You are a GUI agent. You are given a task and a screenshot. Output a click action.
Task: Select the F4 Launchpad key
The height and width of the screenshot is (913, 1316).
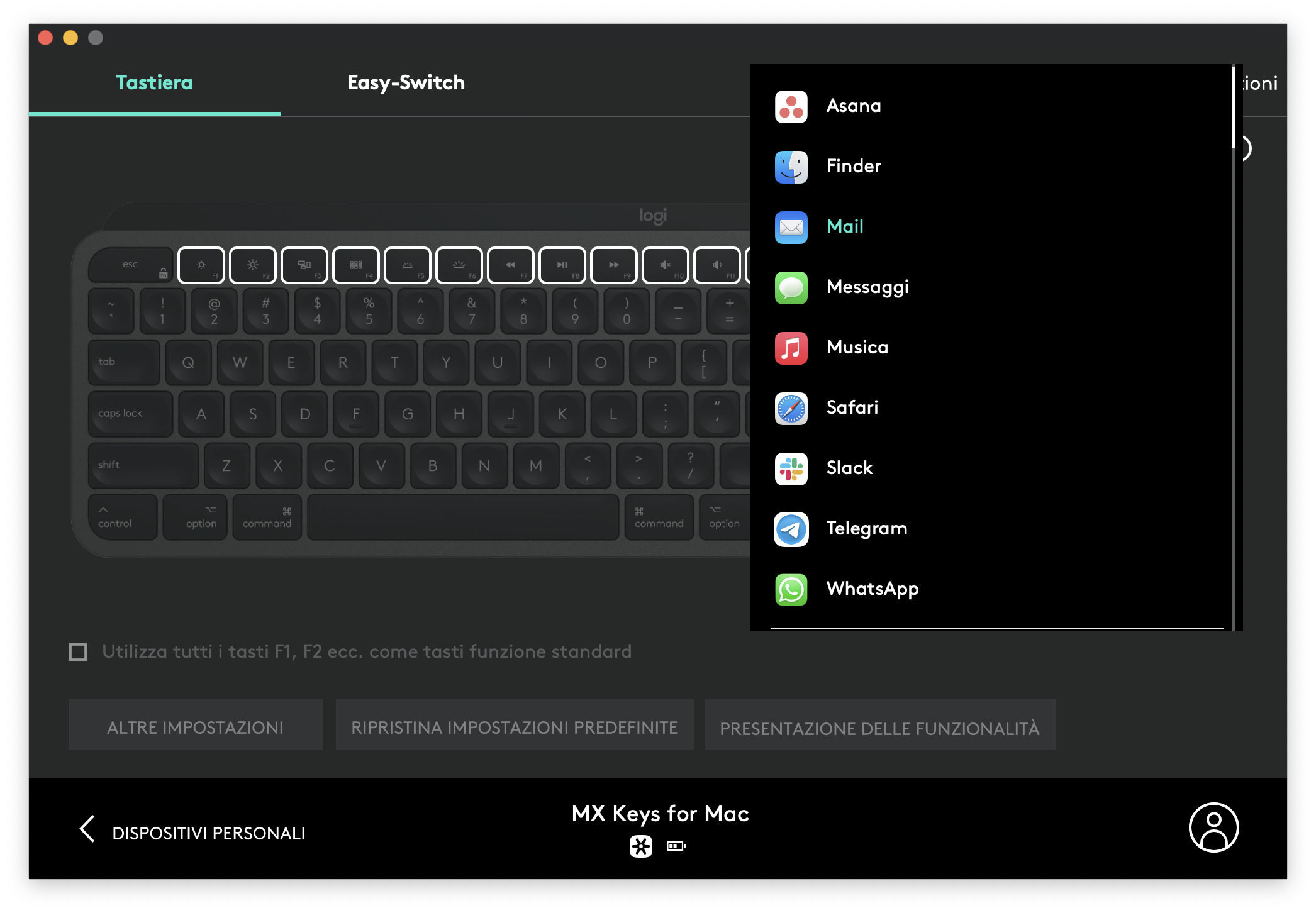356,265
